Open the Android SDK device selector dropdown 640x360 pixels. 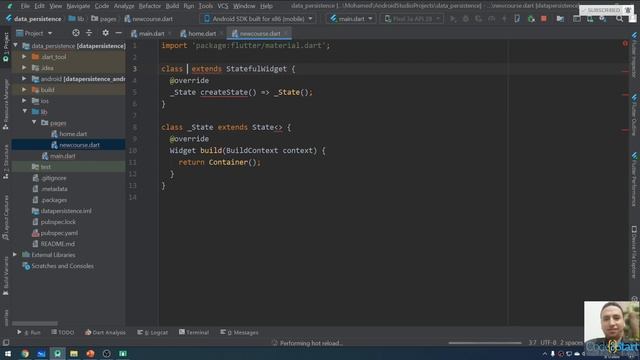point(258,19)
